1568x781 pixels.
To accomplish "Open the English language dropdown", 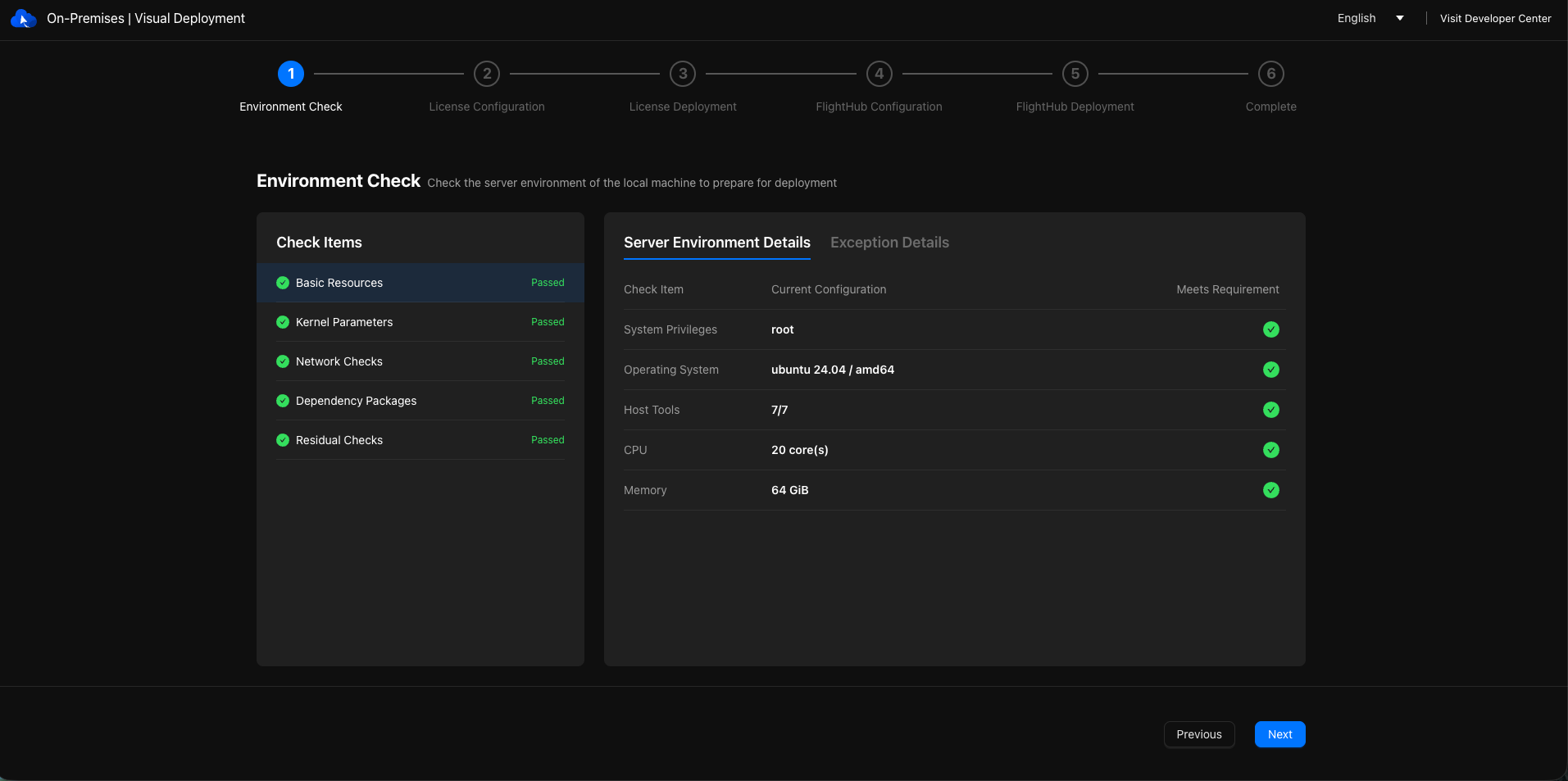I will [x=1370, y=18].
